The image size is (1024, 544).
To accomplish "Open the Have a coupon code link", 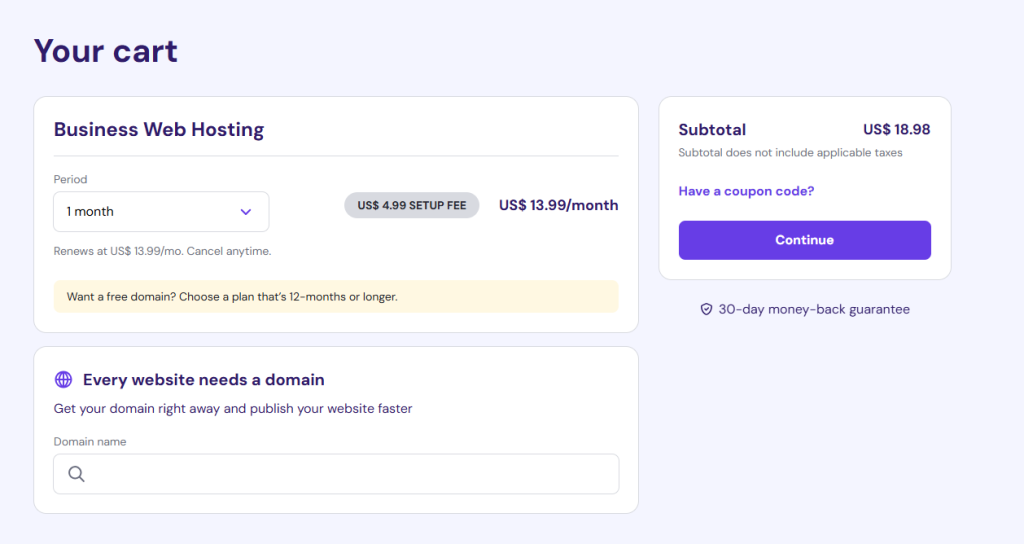I will click(x=746, y=191).
